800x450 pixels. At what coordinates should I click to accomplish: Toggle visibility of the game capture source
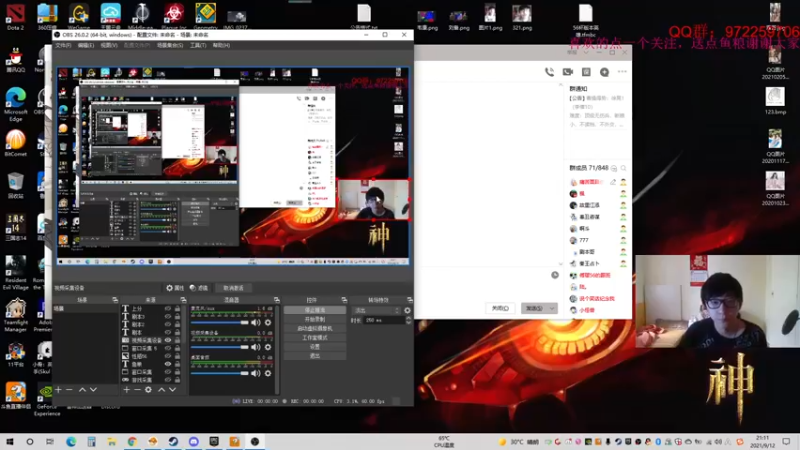(x=167, y=380)
